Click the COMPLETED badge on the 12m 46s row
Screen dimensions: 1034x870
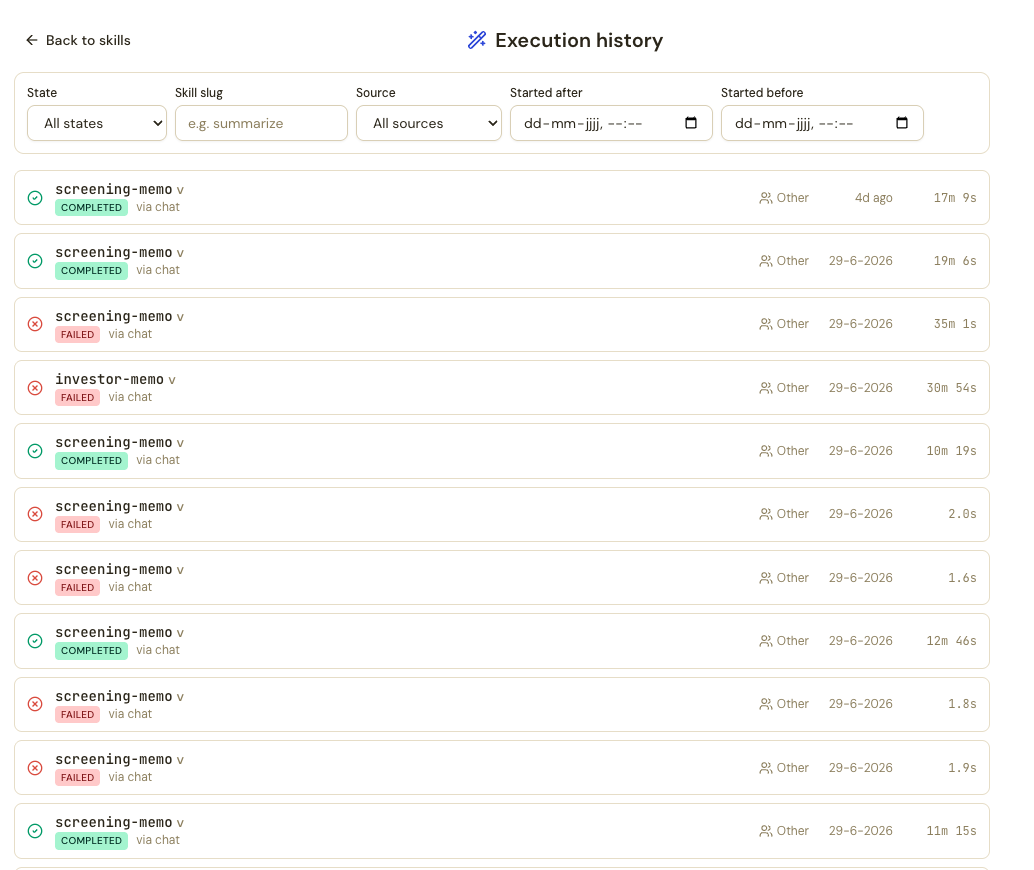click(91, 650)
